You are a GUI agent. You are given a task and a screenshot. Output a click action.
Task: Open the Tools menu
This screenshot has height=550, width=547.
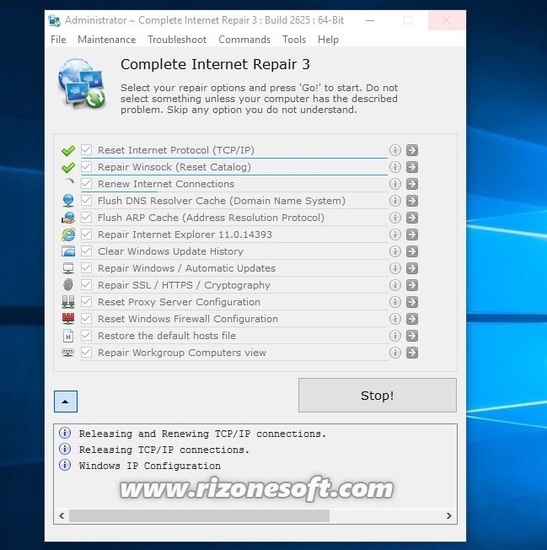point(294,40)
